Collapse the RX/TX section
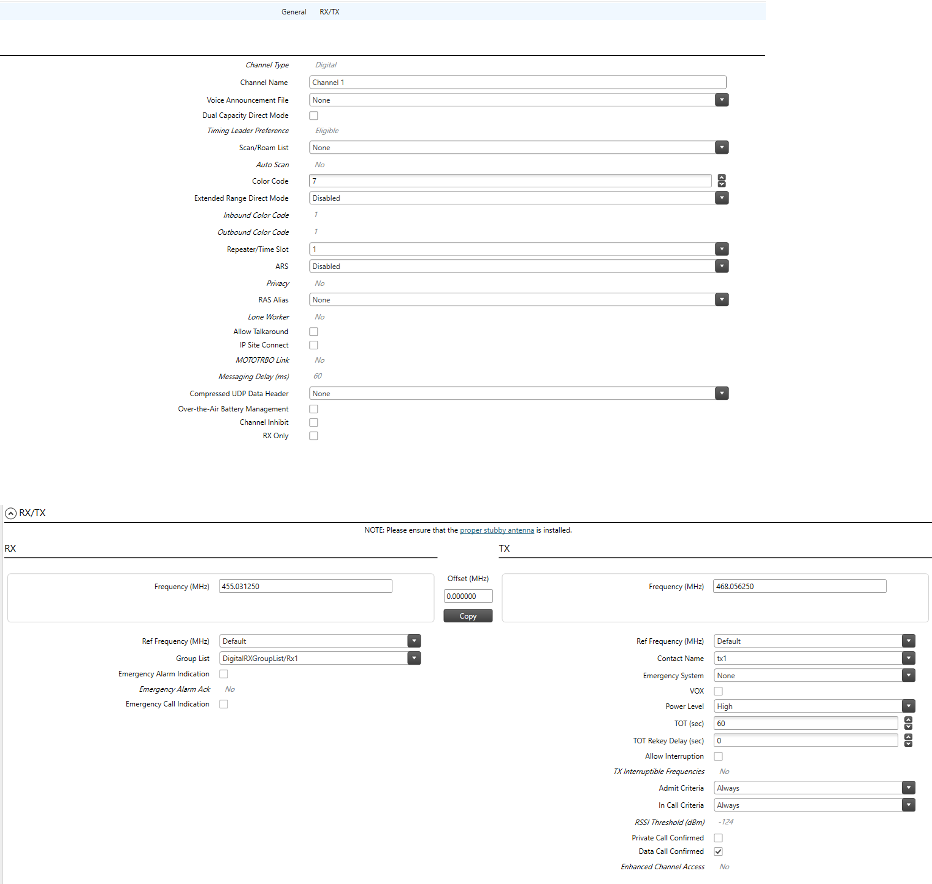932x884 pixels. 8,511
